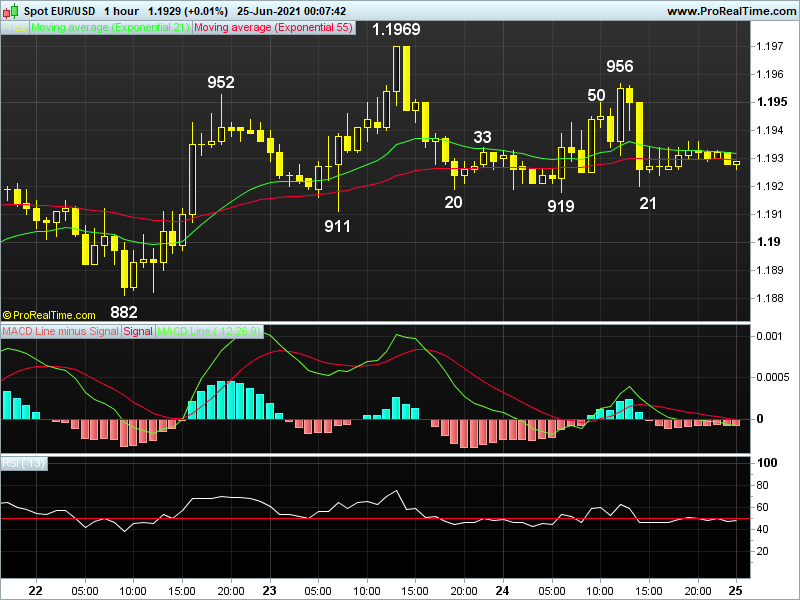The width and height of the screenshot is (800, 600).
Task: Click the RSI (13) indicator label
Action: click(18, 463)
